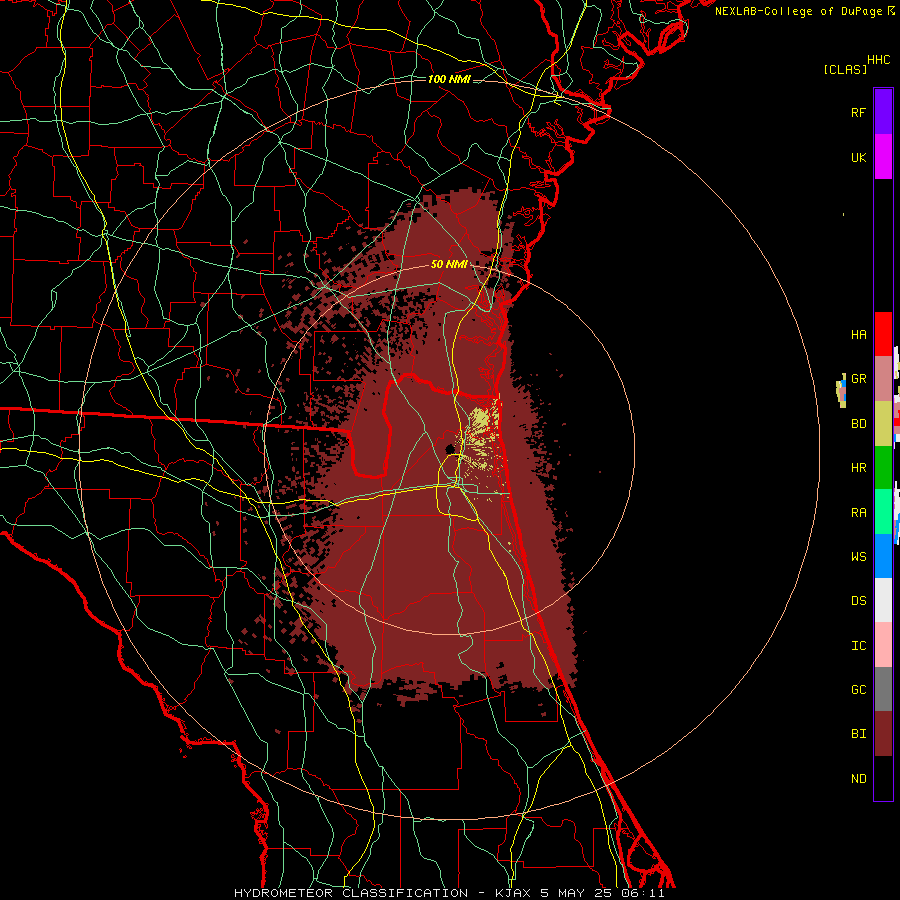Click the Hydrometeor Classification KJAX title caption

point(449,893)
